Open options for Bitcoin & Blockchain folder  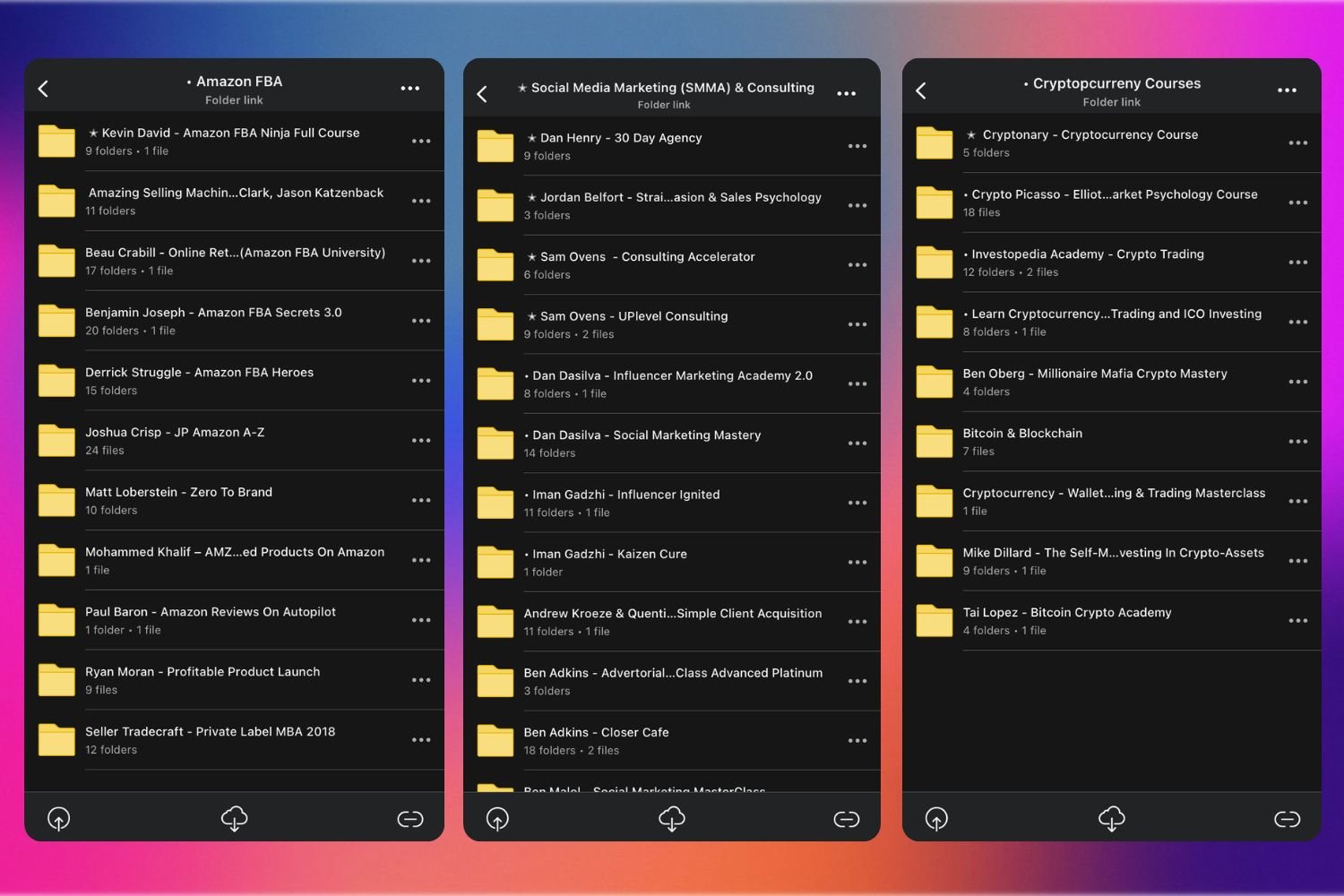(x=1298, y=442)
